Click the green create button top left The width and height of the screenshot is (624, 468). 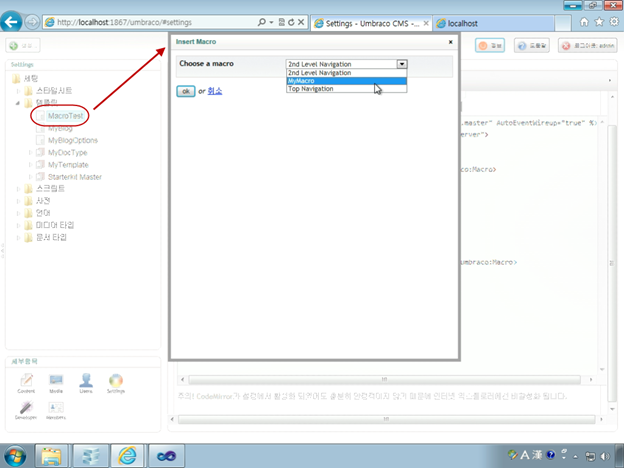(x=23, y=46)
